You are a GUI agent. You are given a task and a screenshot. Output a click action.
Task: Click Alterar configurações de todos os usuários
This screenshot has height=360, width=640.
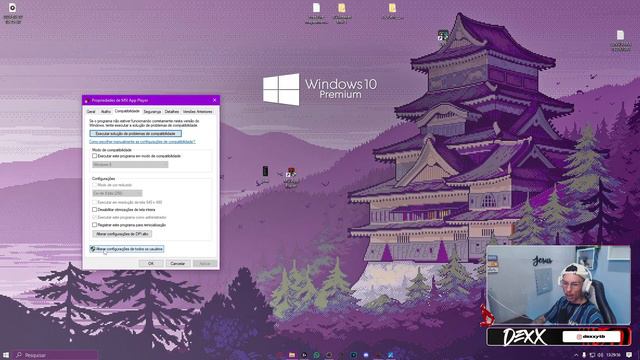click(127, 249)
